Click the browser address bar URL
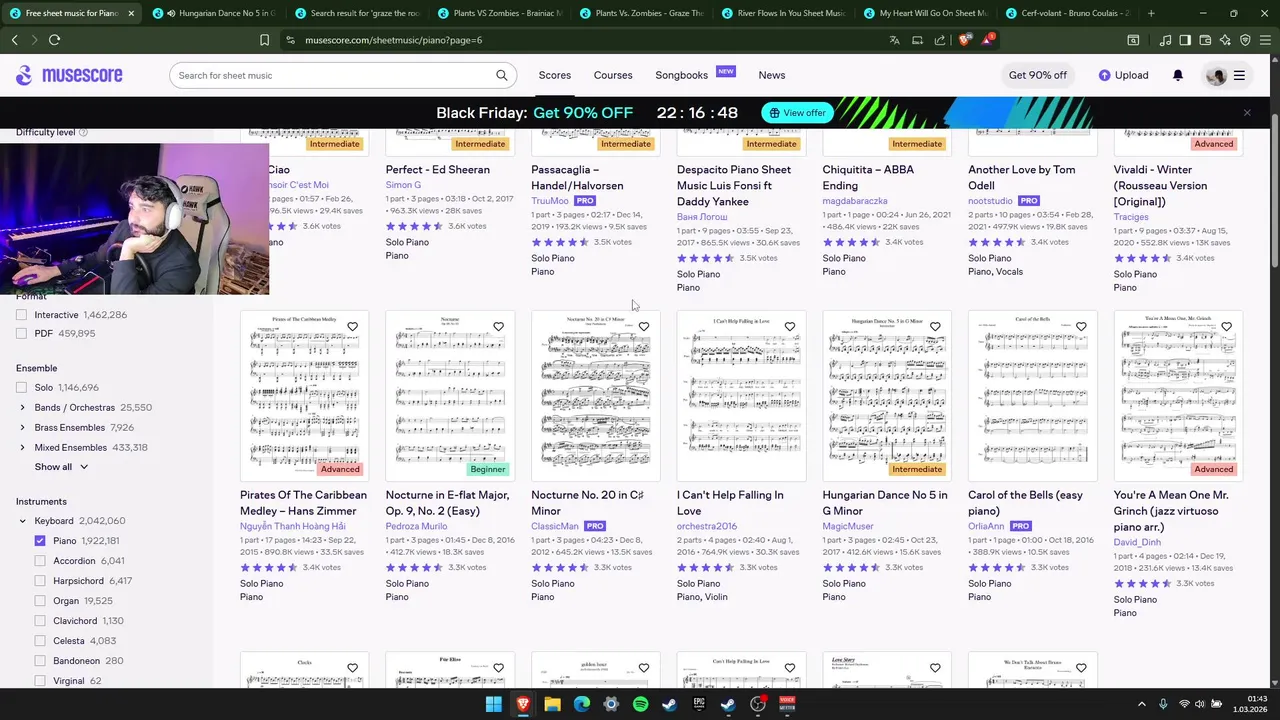Image resolution: width=1280 pixels, height=720 pixels. (393, 40)
